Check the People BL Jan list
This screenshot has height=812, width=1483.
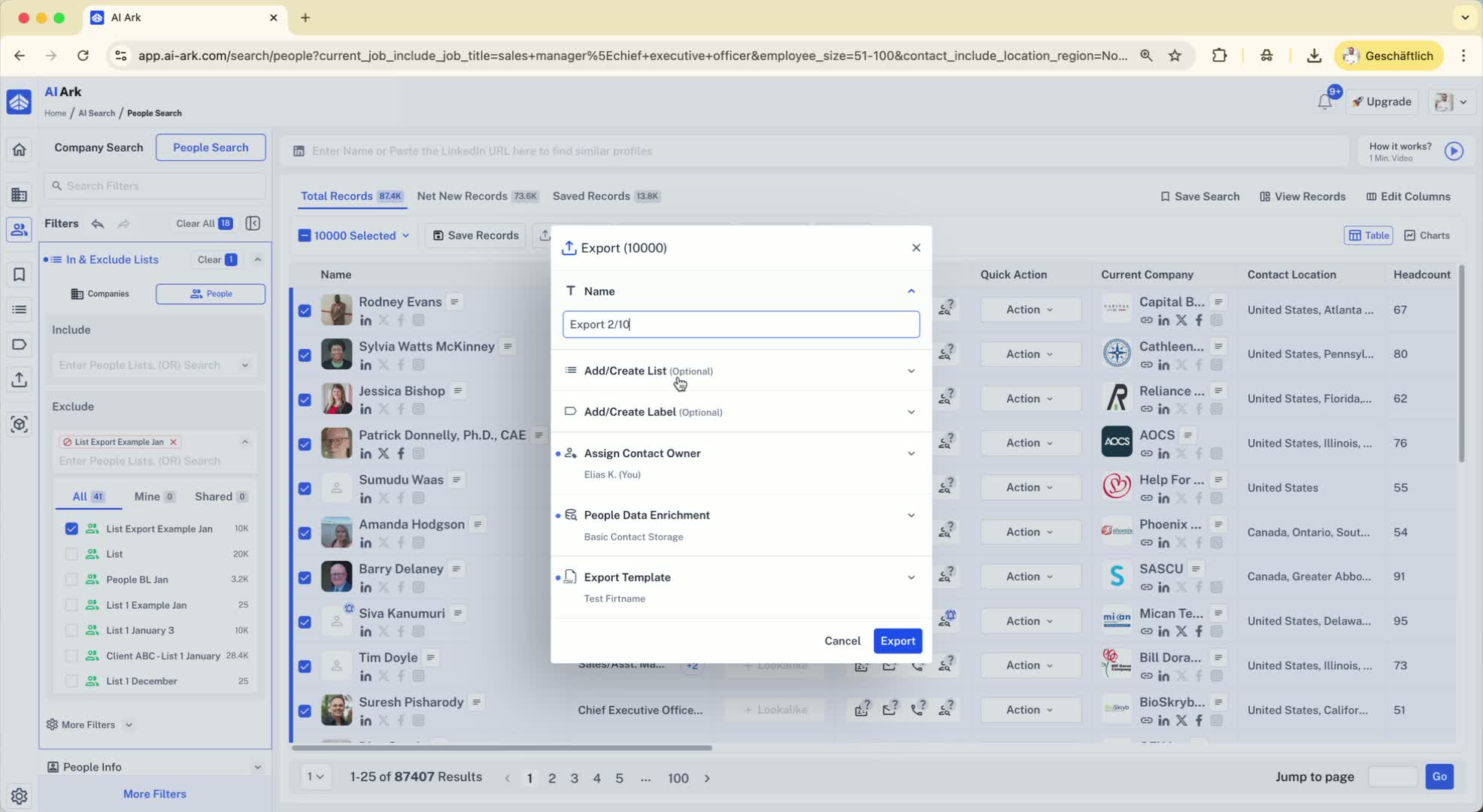coord(71,580)
